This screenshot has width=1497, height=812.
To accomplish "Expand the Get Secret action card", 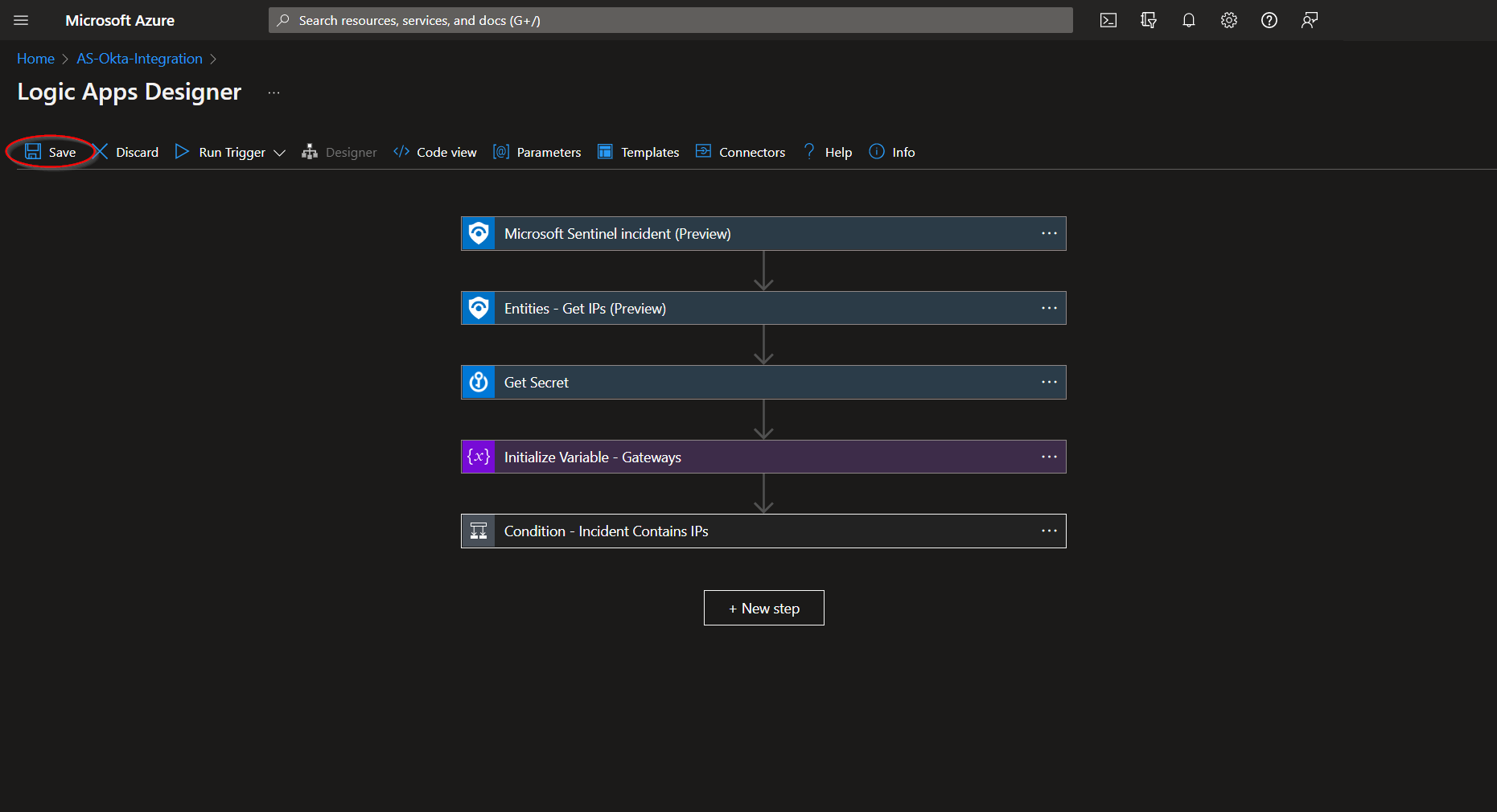I will tap(763, 382).
